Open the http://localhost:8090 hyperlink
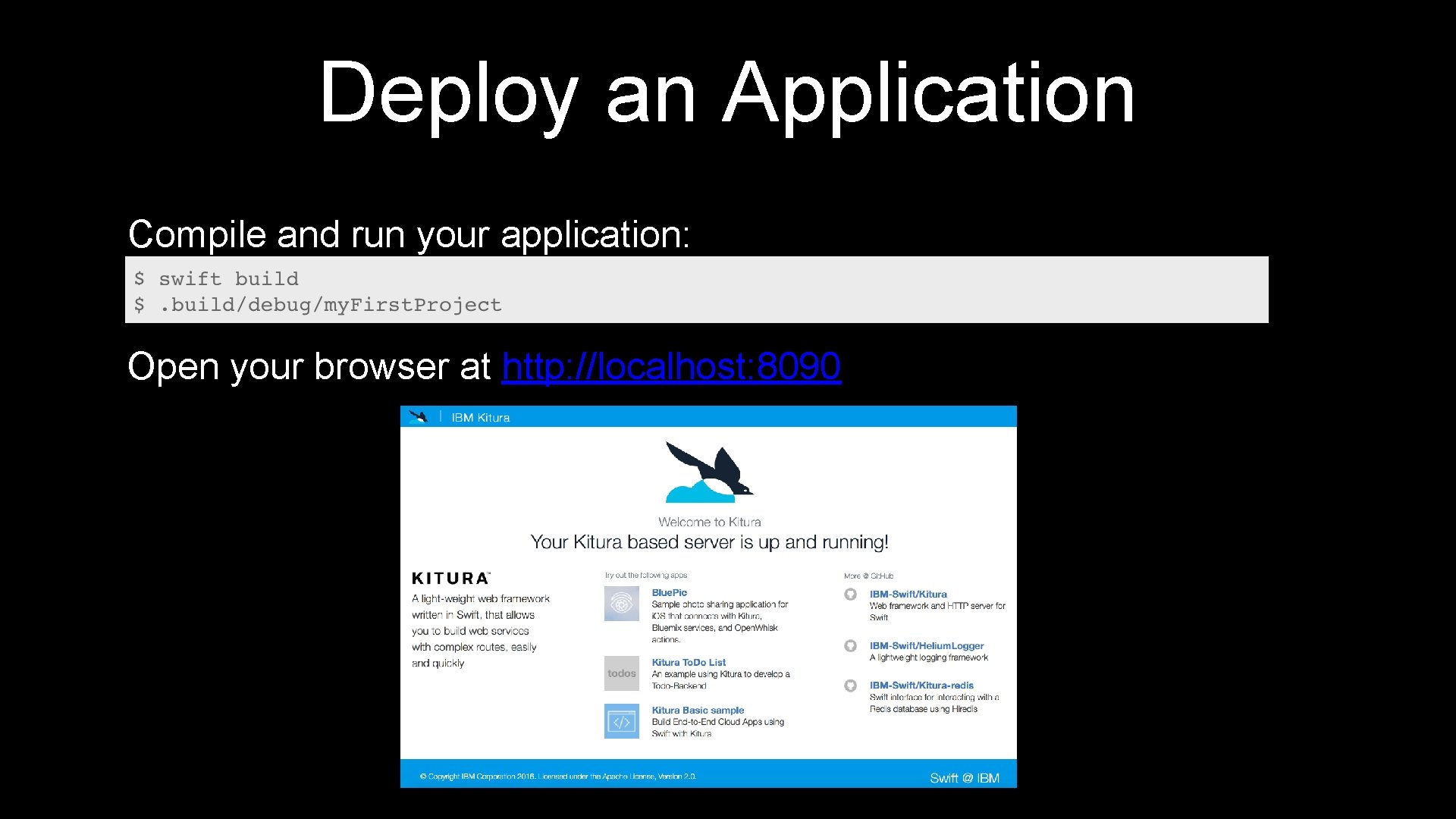 click(x=670, y=367)
